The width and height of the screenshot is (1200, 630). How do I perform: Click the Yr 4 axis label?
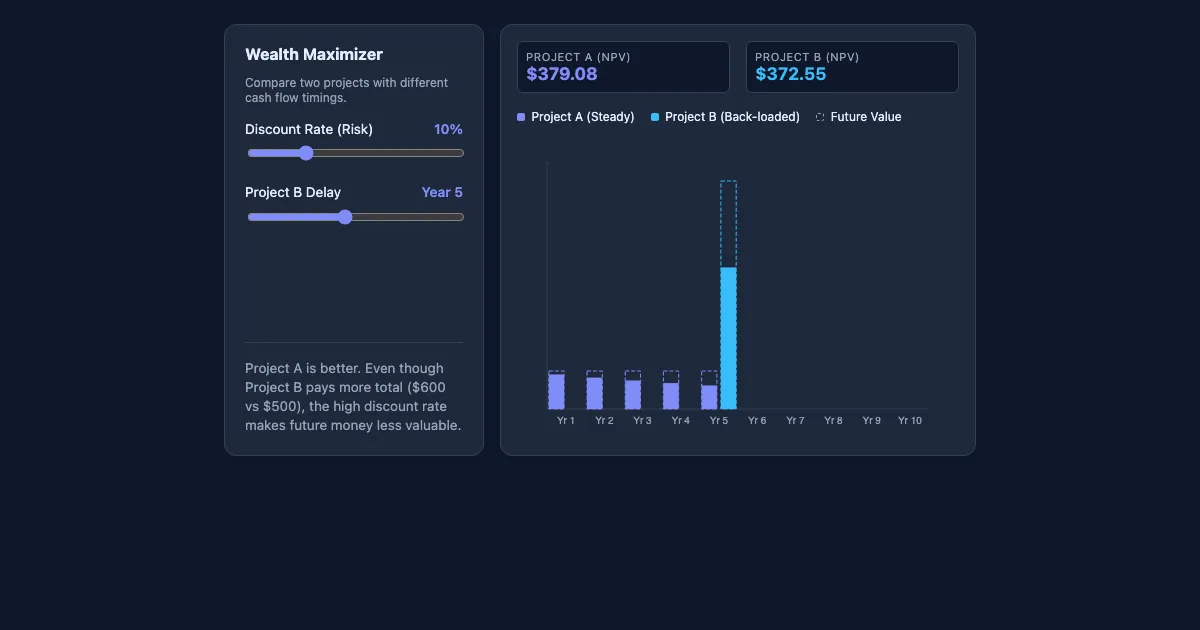(x=680, y=421)
